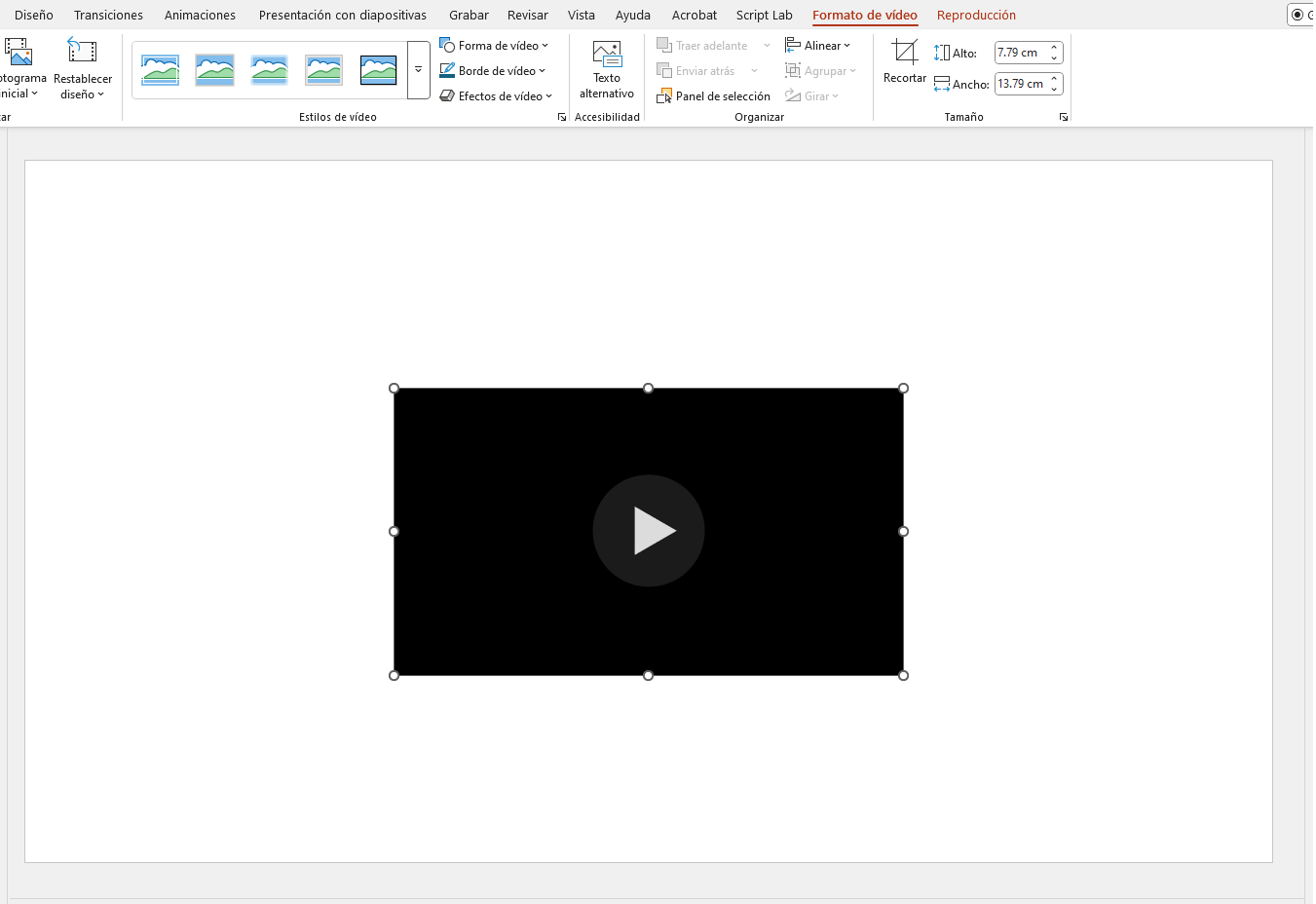Increase Ancho width with up arrow

pos(1054,79)
